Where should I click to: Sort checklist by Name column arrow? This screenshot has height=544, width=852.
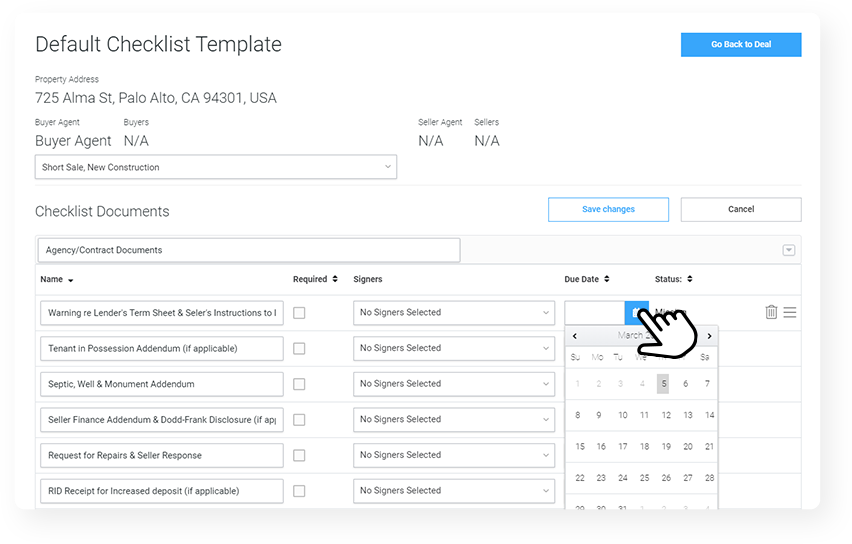[x=71, y=280]
